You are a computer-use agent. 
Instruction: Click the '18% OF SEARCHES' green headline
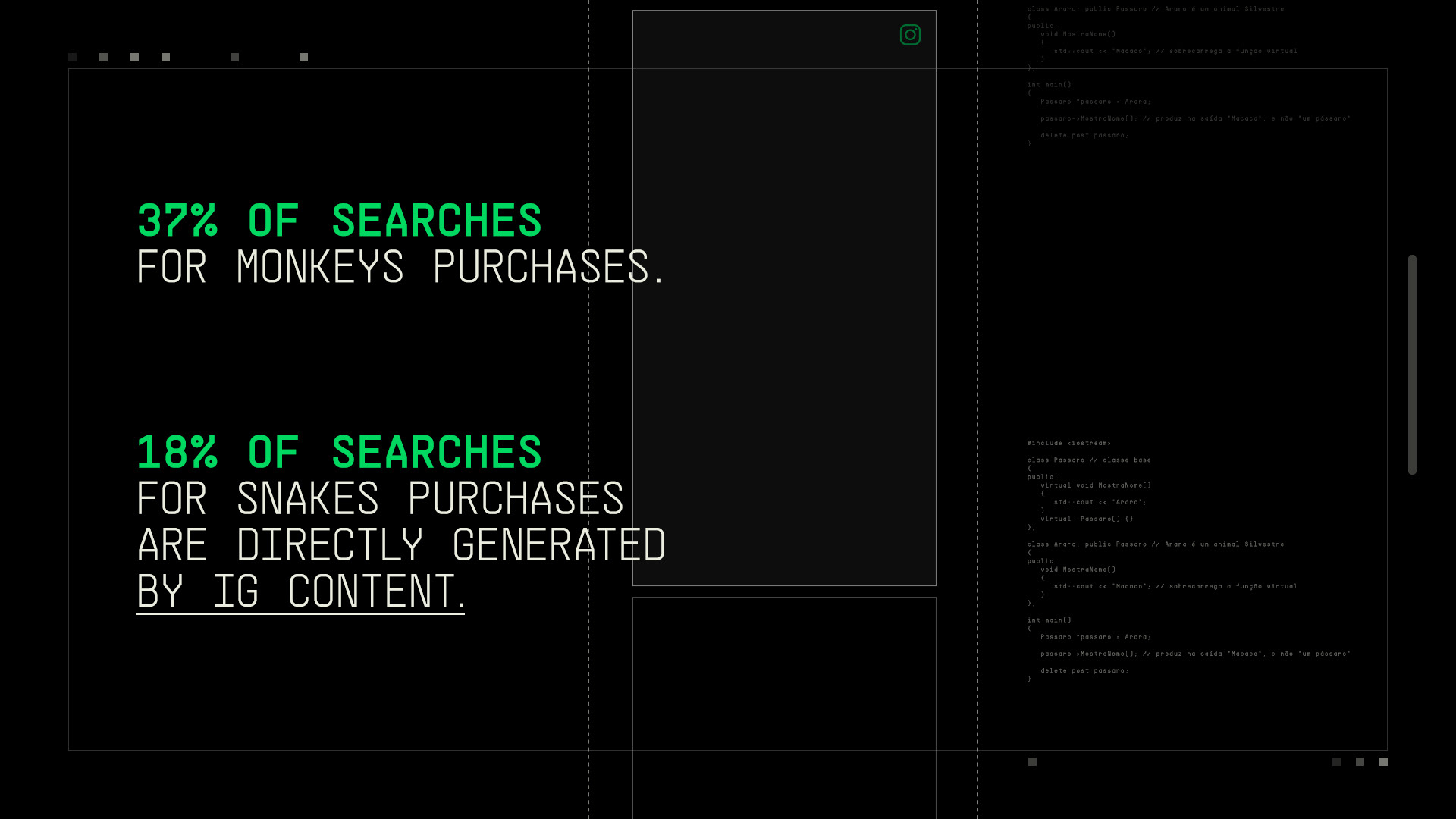[339, 452]
